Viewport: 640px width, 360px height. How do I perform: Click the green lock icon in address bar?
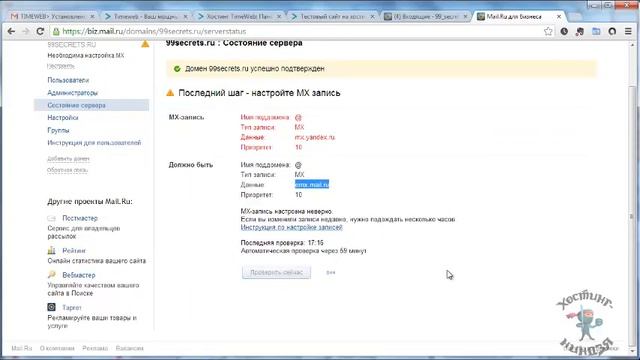click(x=56, y=31)
